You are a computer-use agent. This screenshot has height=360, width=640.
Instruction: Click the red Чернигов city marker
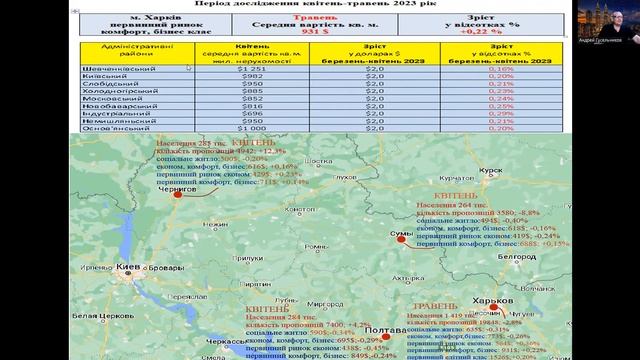click(178, 195)
